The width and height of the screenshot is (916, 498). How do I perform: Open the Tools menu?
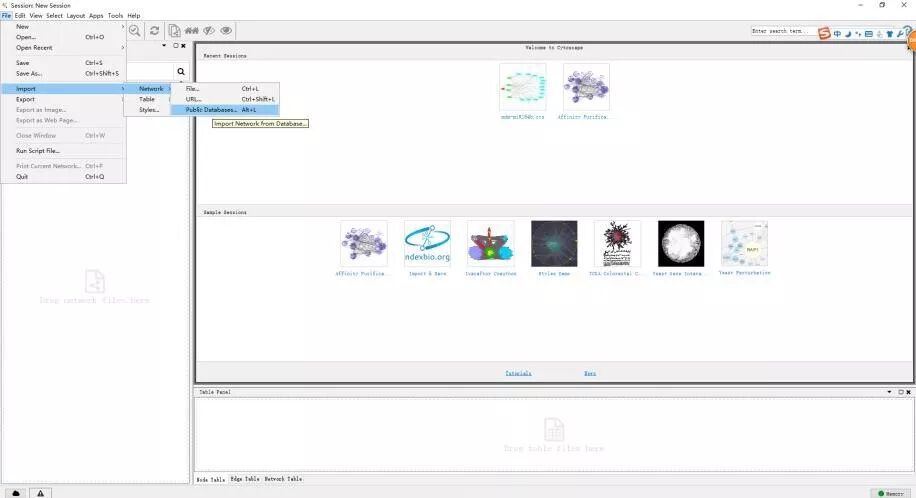(116, 16)
